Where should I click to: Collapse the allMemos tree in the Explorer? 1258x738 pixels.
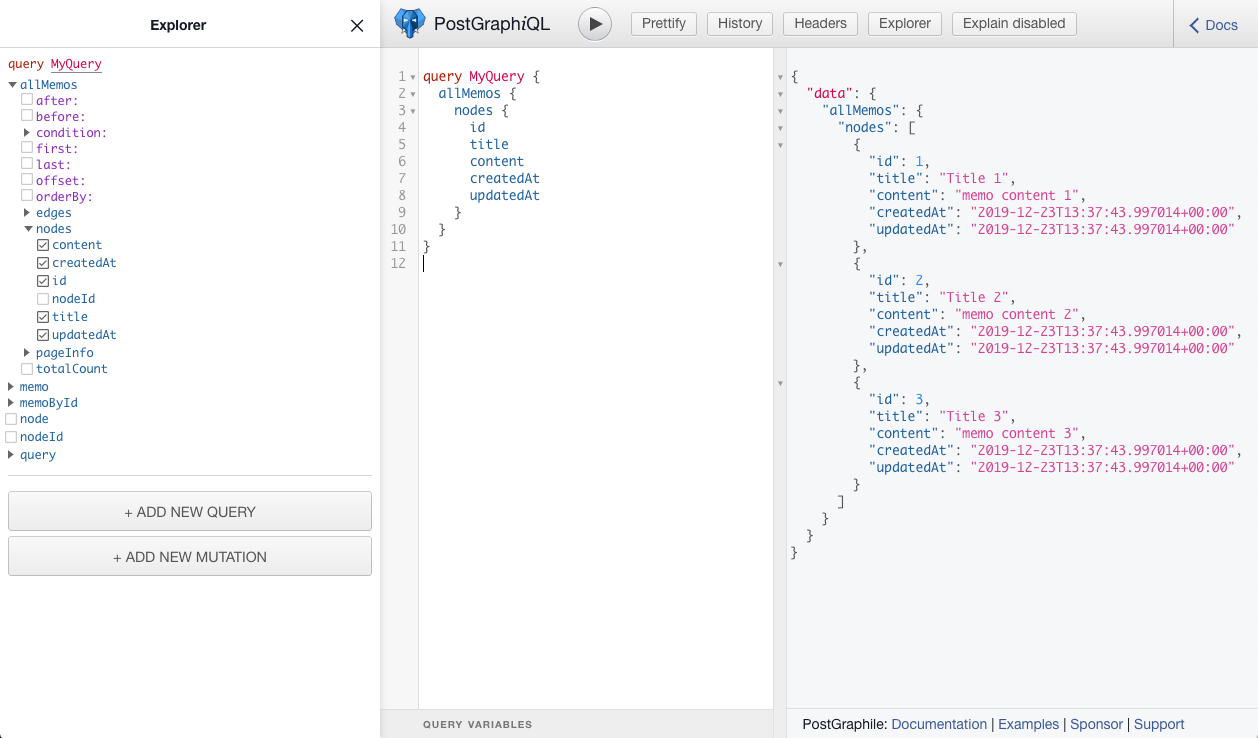(11, 84)
